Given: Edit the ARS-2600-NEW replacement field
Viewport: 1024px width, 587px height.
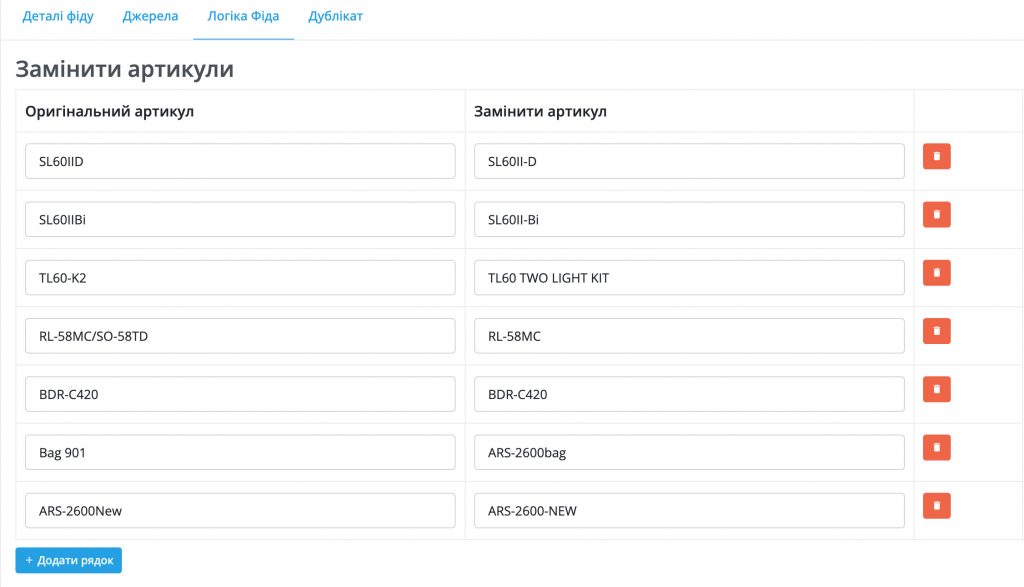Looking at the screenshot, I should 689,511.
